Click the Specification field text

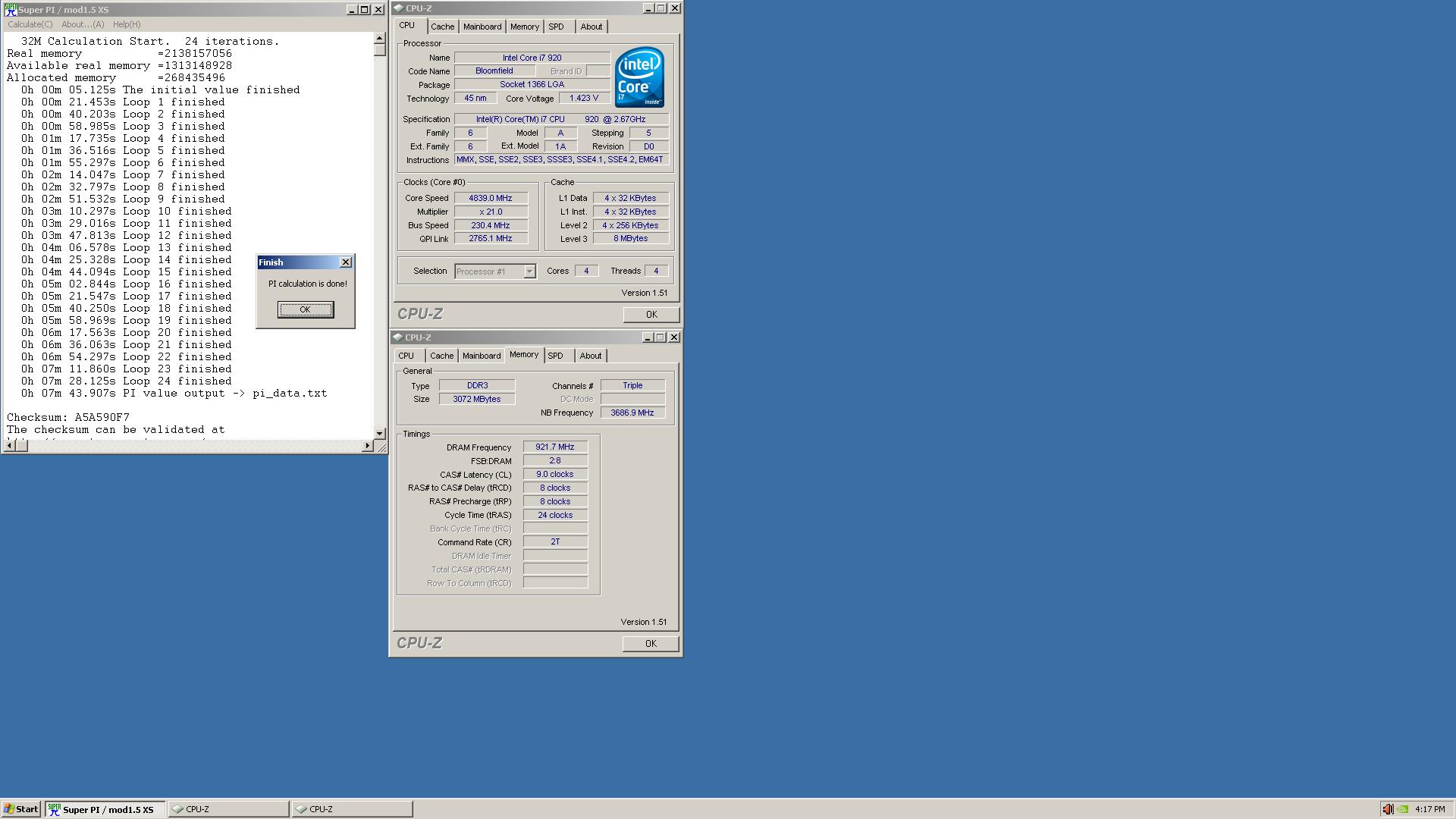[561, 119]
